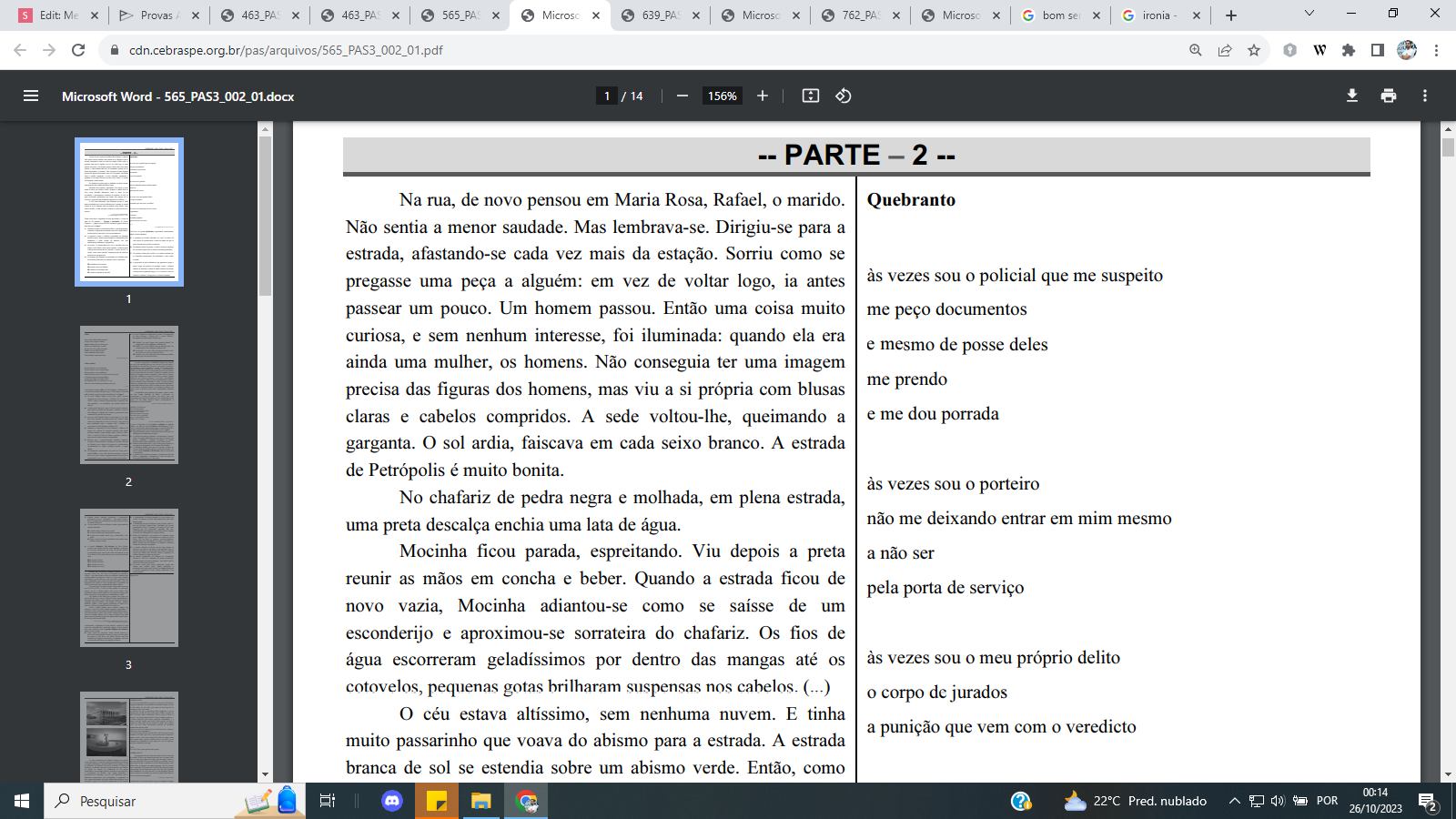
Task: Click the 'PARTE – 2' heading
Action: (x=856, y=156)
